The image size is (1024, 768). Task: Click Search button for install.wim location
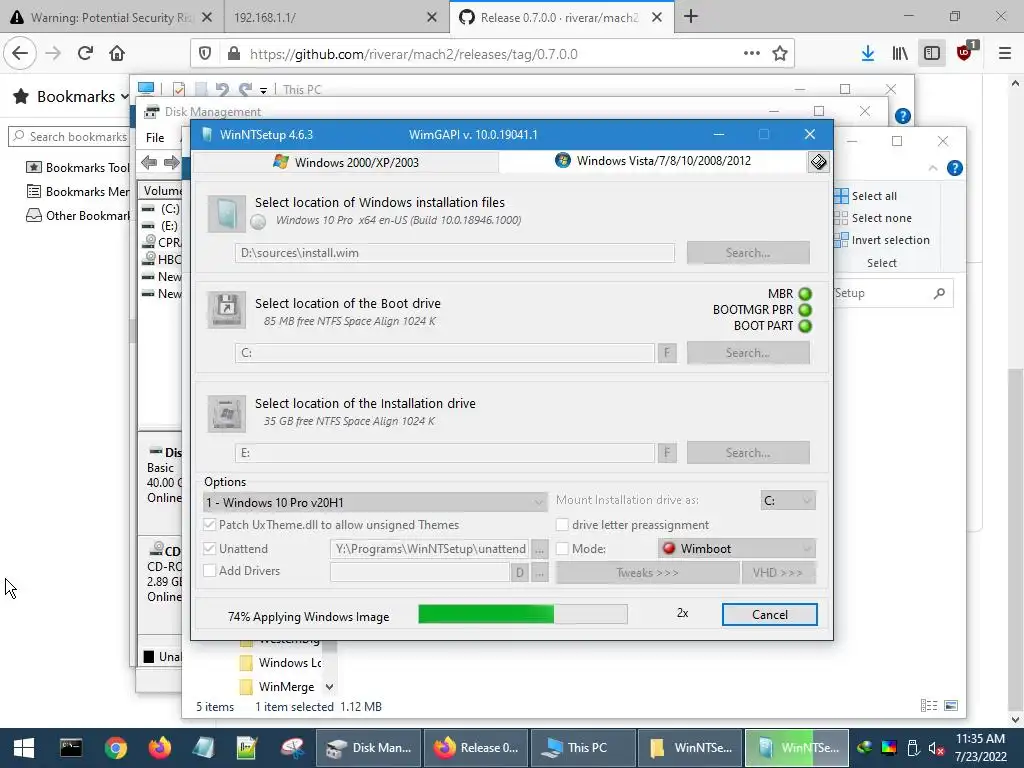[748, 253]
